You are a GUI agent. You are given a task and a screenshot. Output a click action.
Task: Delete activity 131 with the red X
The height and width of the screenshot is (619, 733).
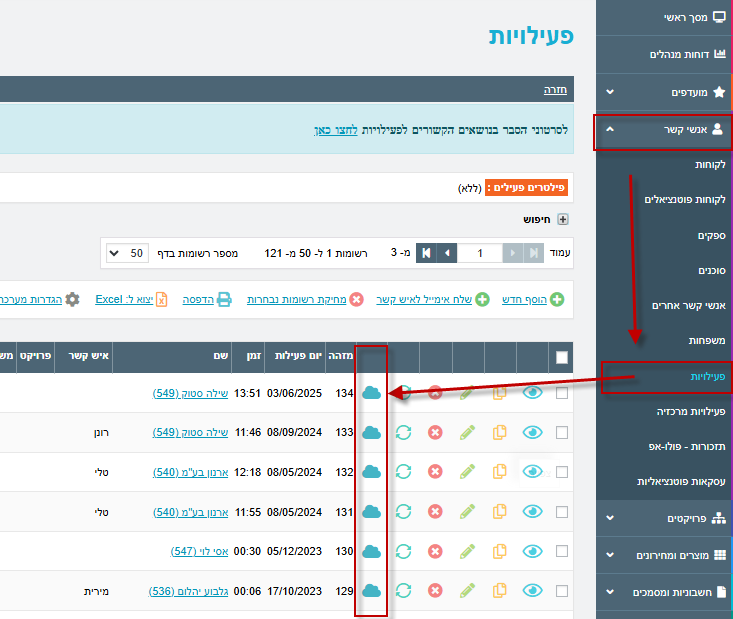tap(435, 512)
